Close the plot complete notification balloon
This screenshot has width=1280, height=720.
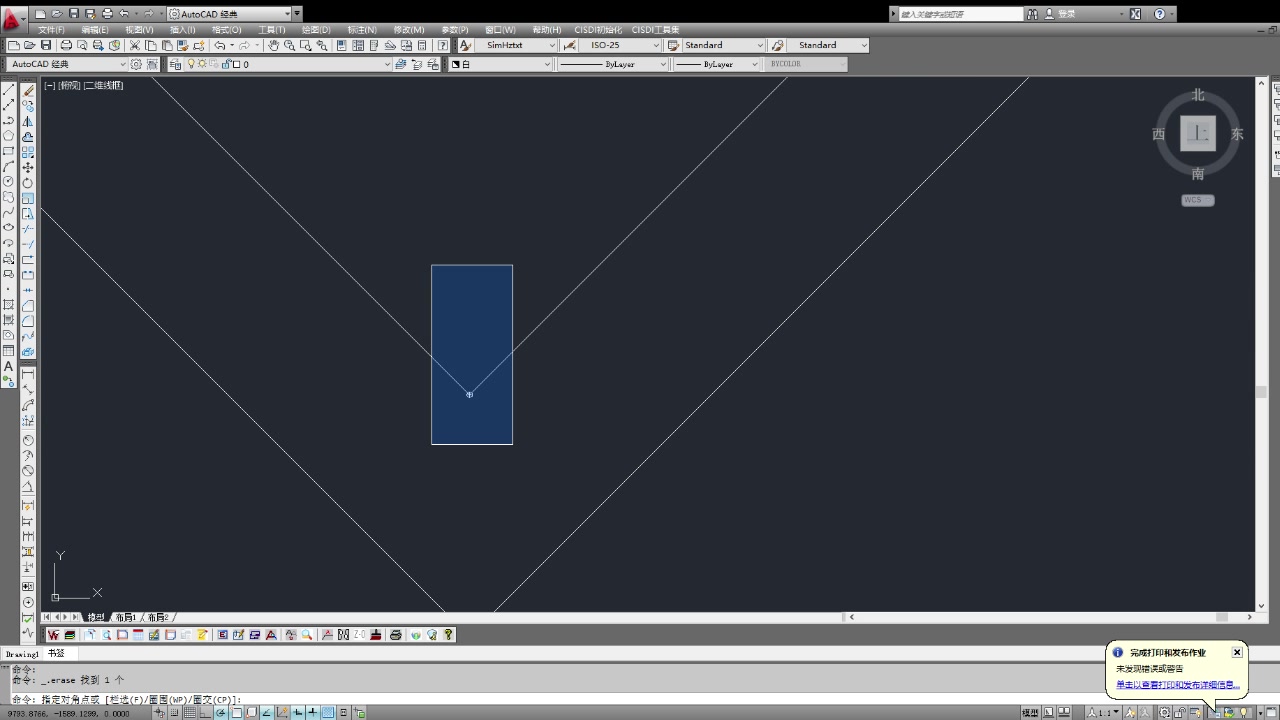(1237, 652)
